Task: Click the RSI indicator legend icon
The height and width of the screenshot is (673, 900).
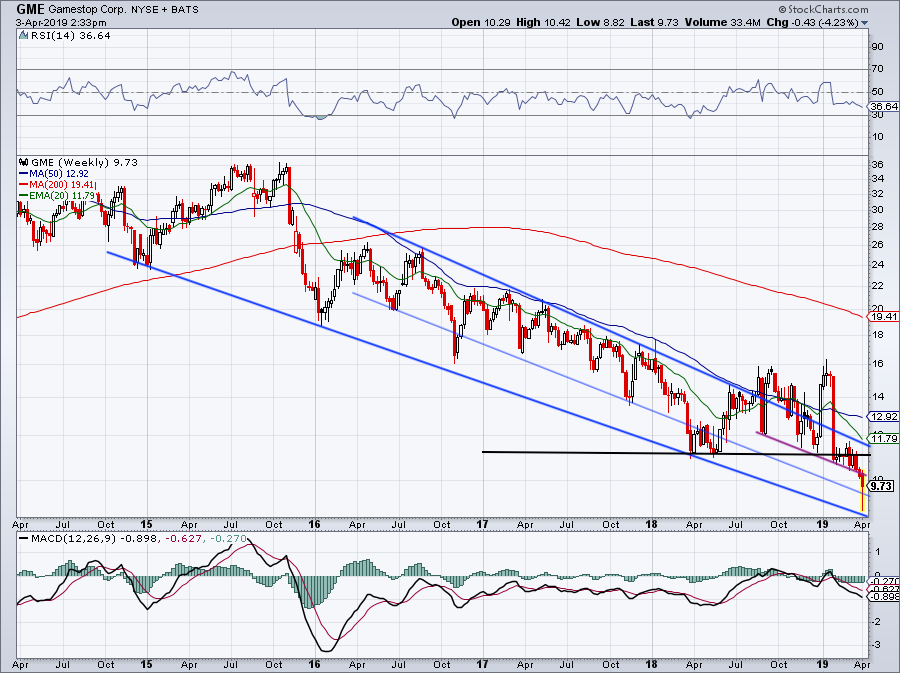Action: point(24,36)
